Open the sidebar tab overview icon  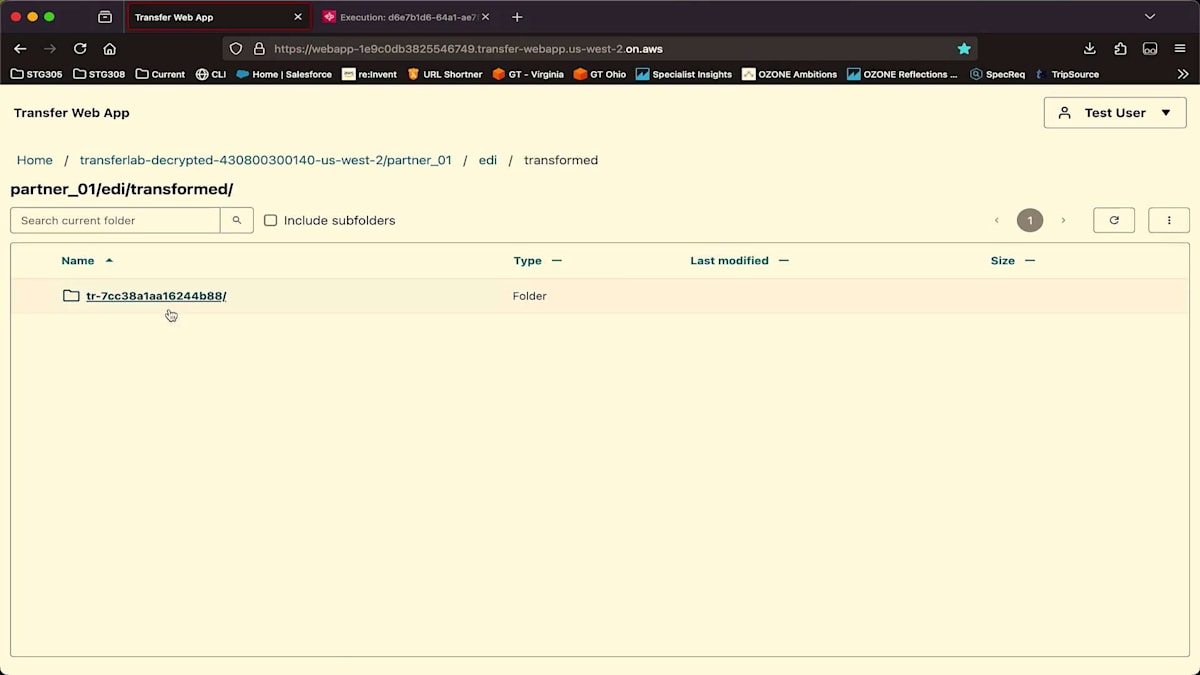(105, 17)
